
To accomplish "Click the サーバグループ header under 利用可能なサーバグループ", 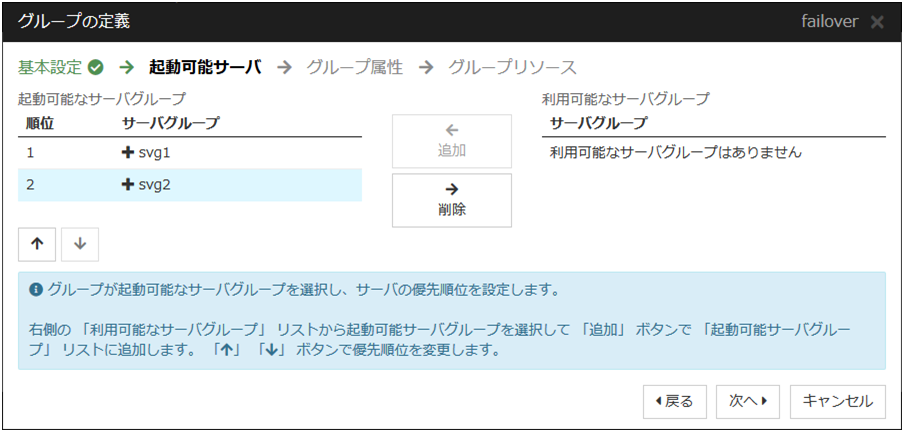I will point(599,124).
